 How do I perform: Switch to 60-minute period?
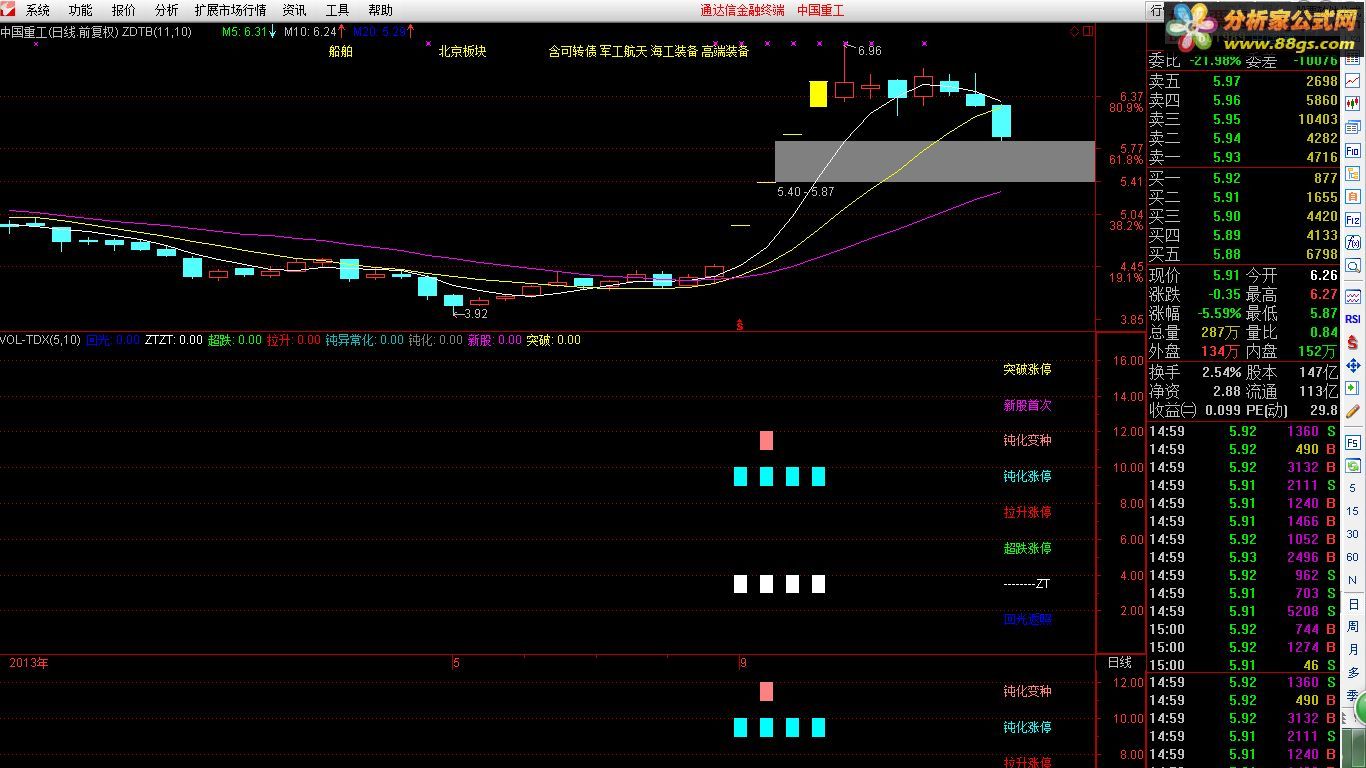click(1352, 556)
